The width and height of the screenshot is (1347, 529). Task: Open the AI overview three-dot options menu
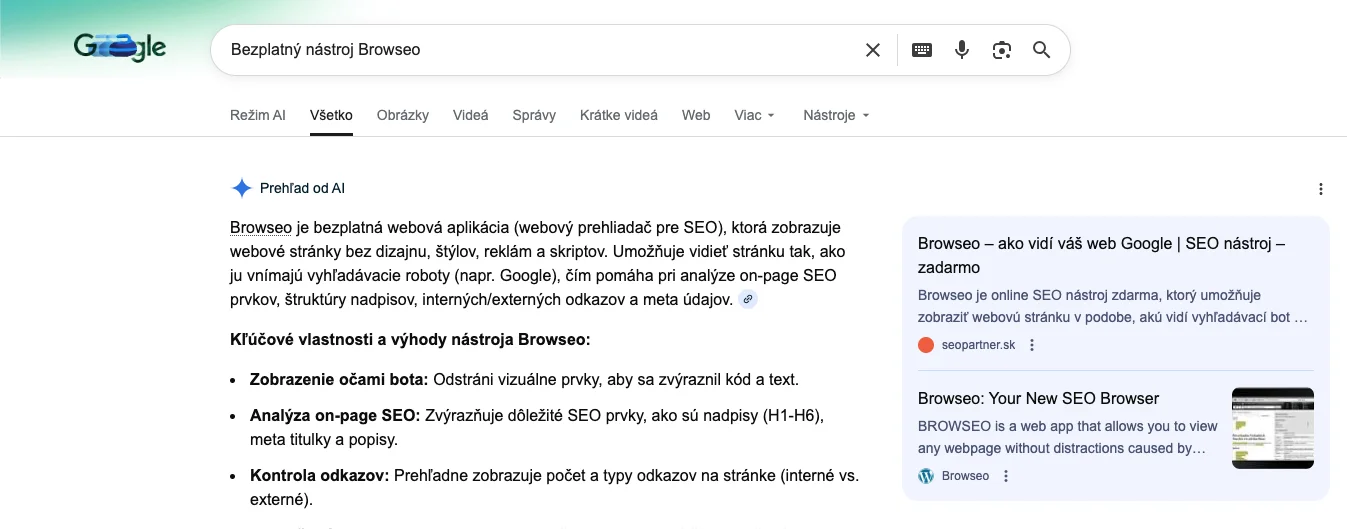click(1321, 189)
